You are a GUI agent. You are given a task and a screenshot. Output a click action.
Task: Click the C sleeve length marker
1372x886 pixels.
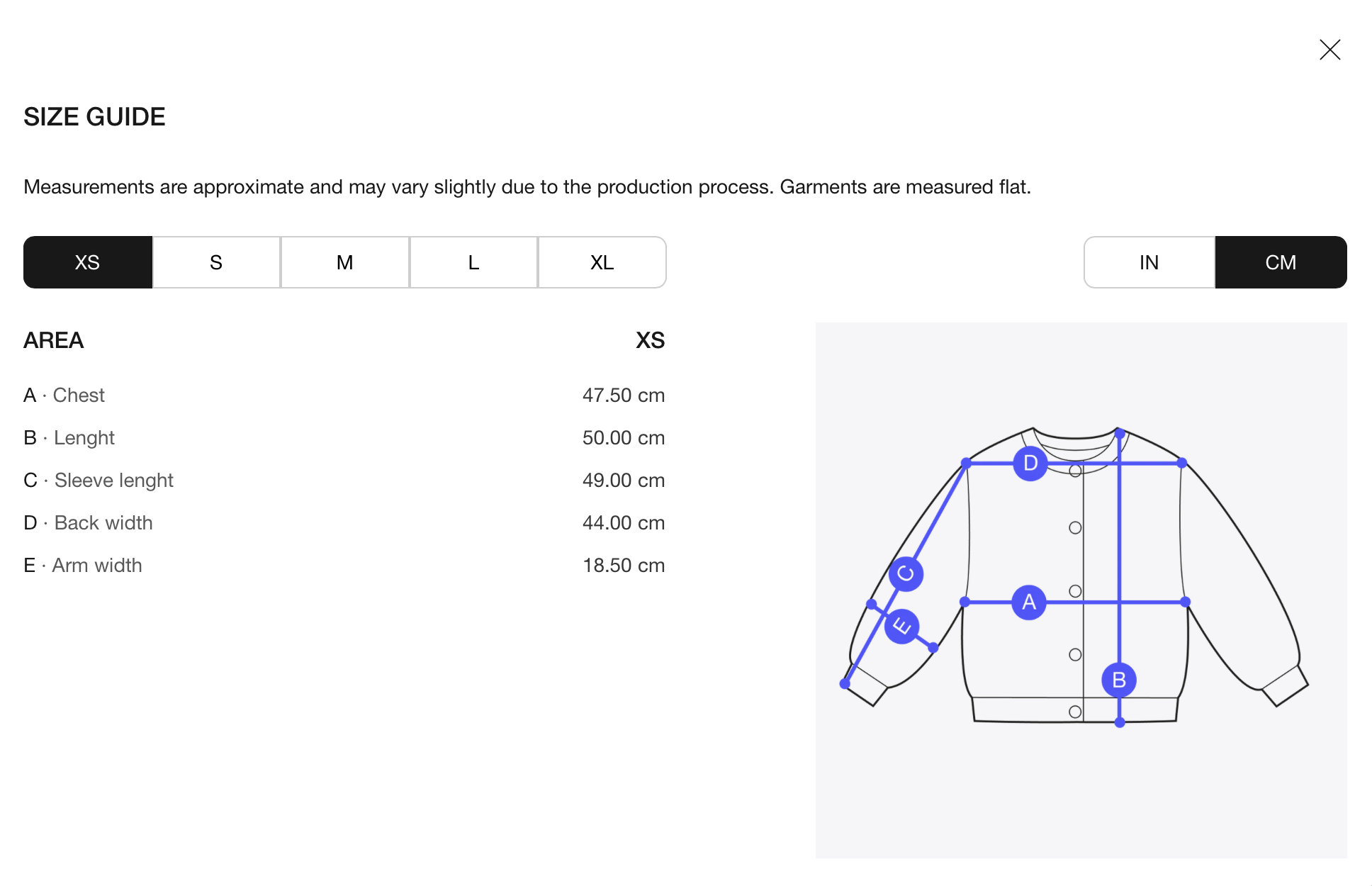tap(906, 573)
